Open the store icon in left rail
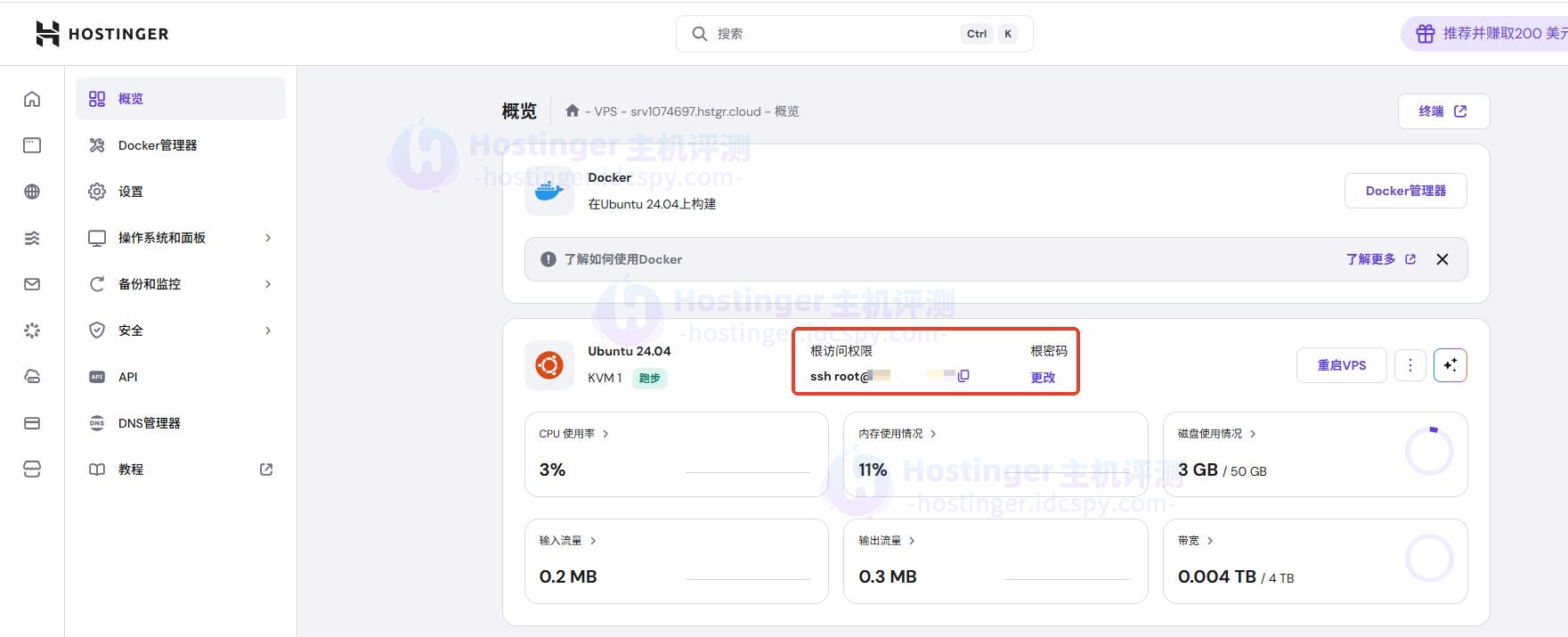 [32, 470]
